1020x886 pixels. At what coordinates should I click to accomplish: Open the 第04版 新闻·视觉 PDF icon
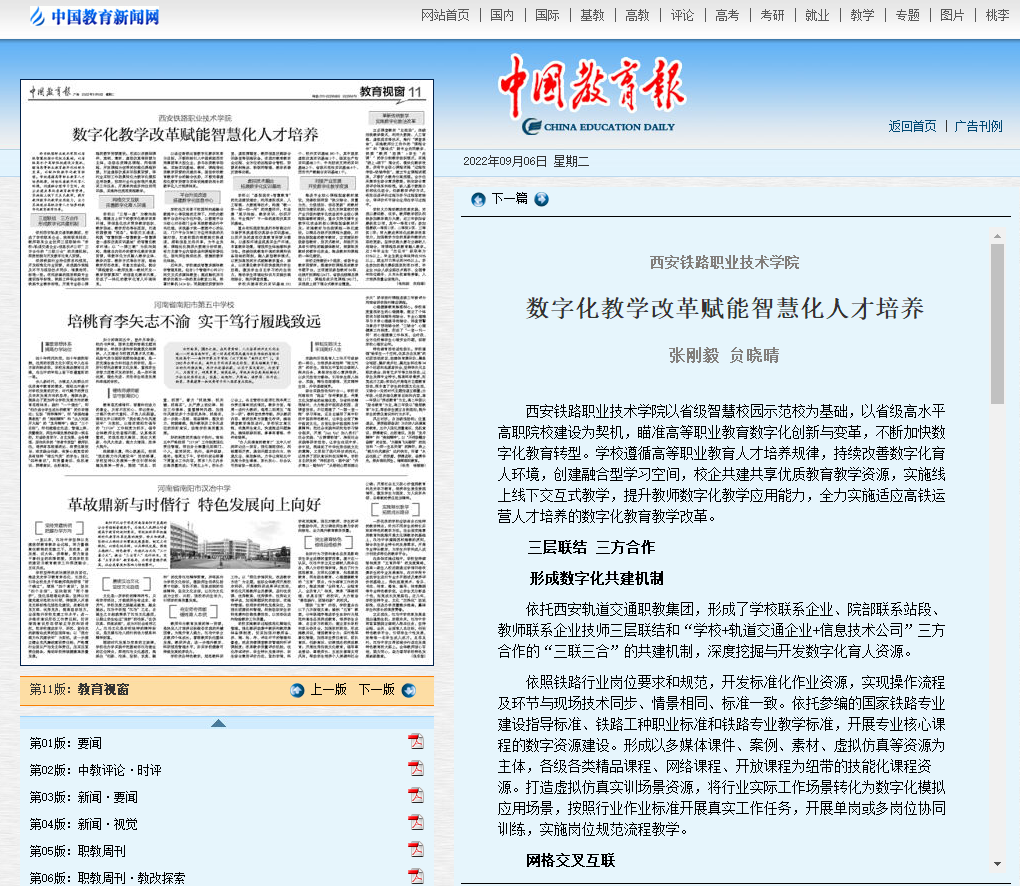(x=416, y=823)
